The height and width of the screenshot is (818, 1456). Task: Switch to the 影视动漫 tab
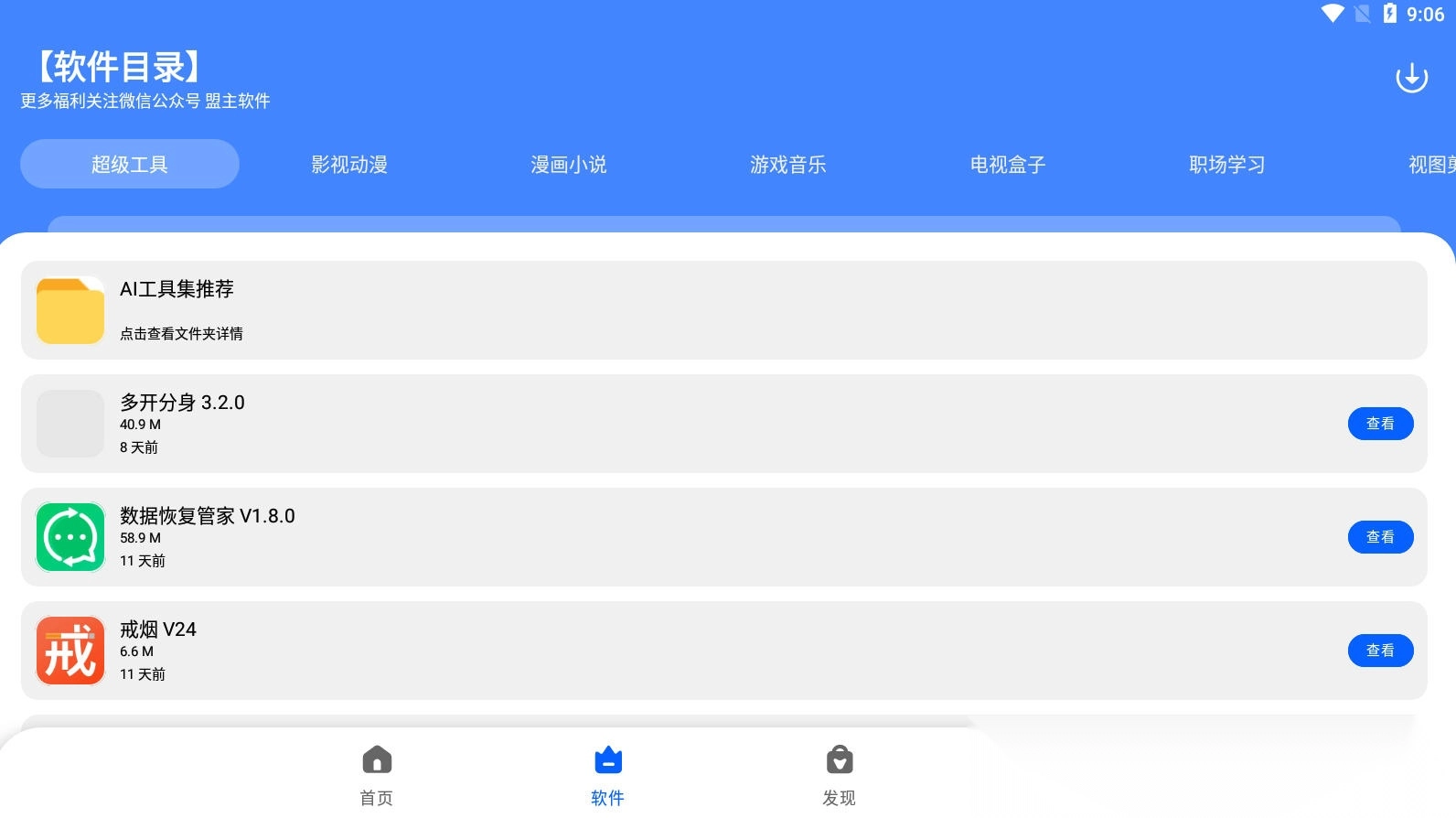349,165
